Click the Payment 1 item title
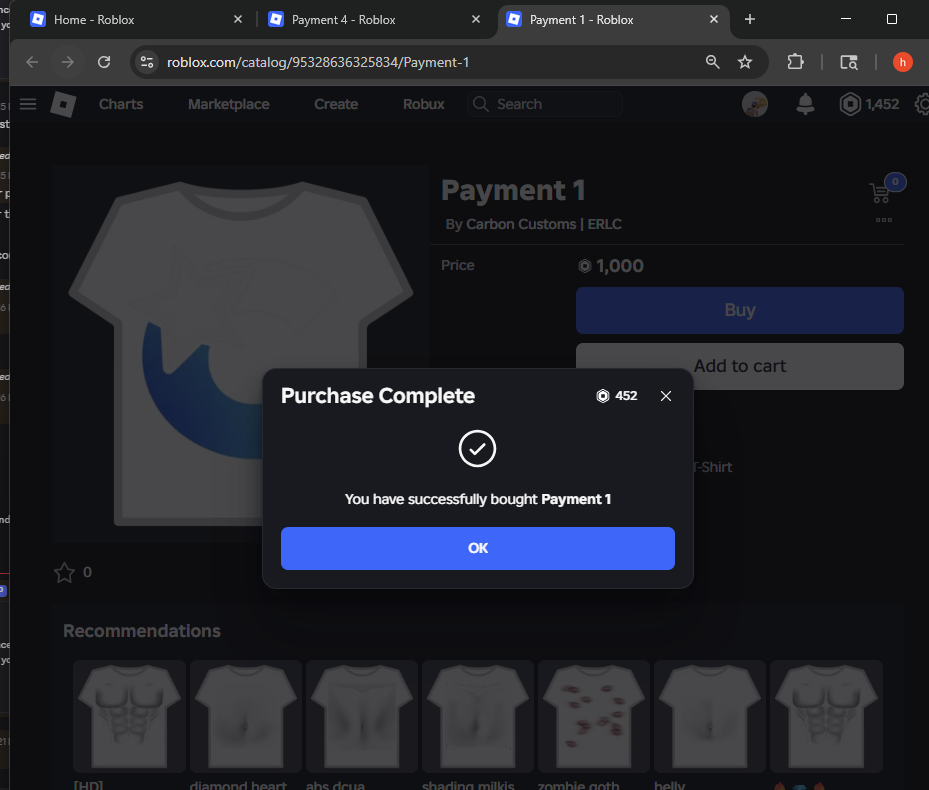The width and height of the screenshot is (929, 790). tap(513, 191)
